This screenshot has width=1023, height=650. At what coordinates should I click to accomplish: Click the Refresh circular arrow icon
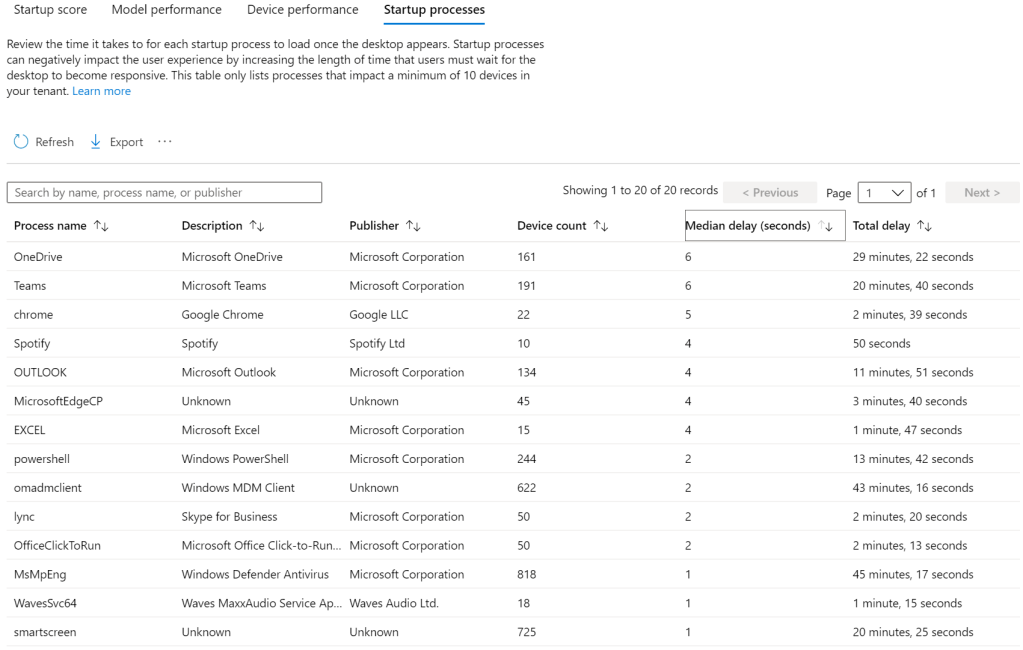[x=21, y=142]
